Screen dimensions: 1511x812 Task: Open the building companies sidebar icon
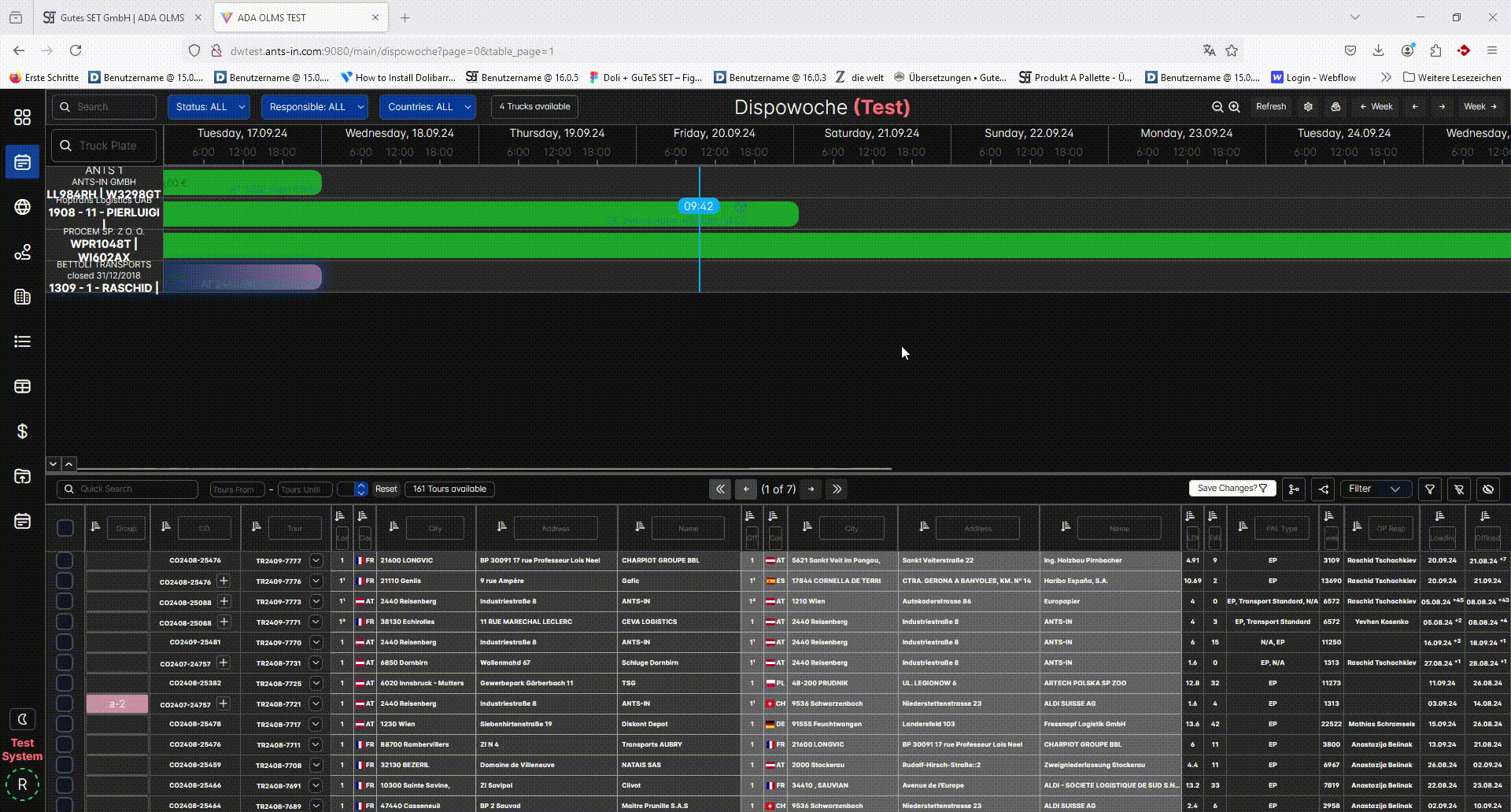coord(22,297)
